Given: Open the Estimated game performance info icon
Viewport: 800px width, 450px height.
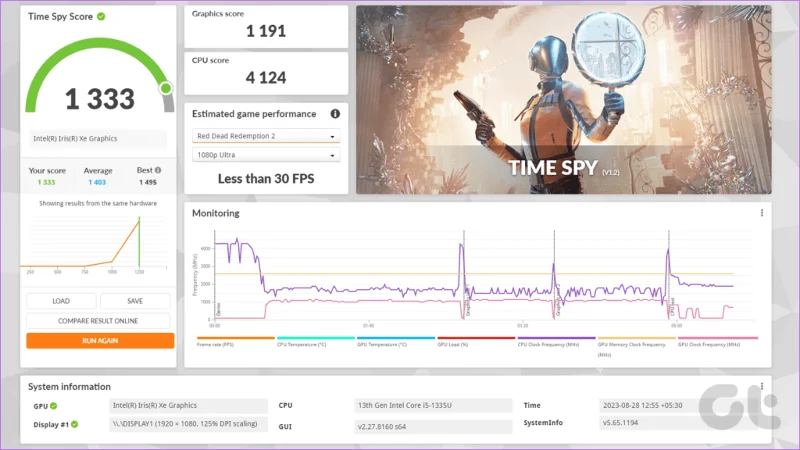Looking at the screenshot, I should (x=335, y=114).
